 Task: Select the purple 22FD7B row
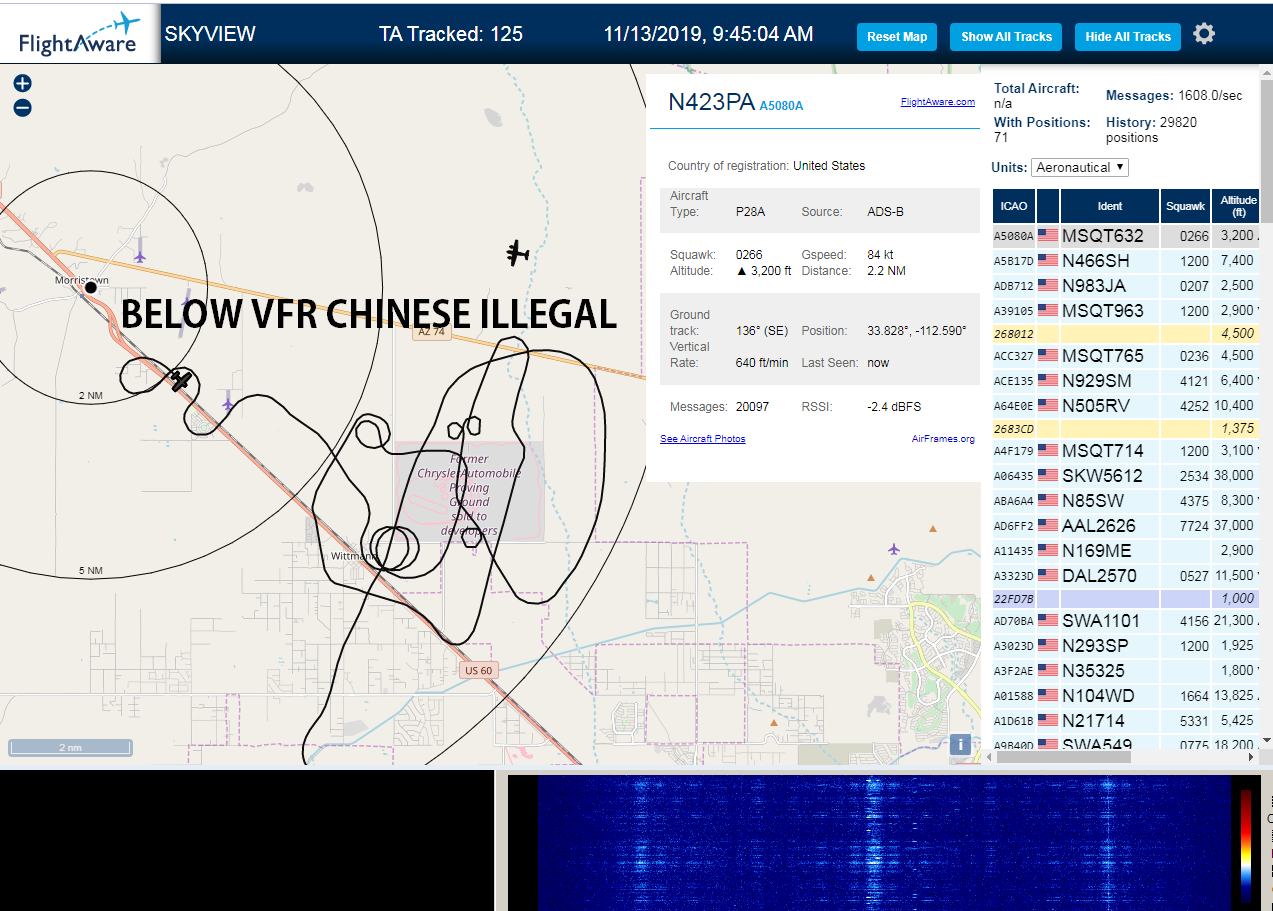click(1126, 598)
